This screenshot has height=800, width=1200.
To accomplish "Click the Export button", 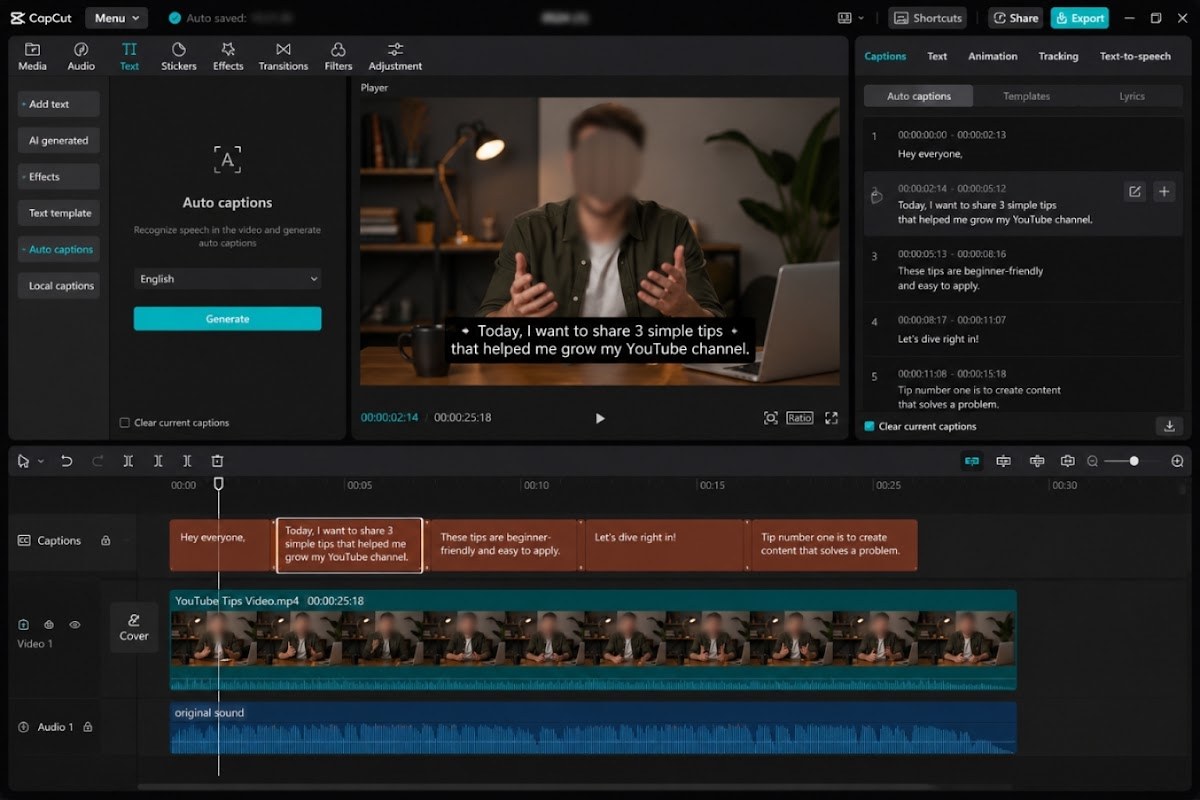I will [x=1080, y=18].
